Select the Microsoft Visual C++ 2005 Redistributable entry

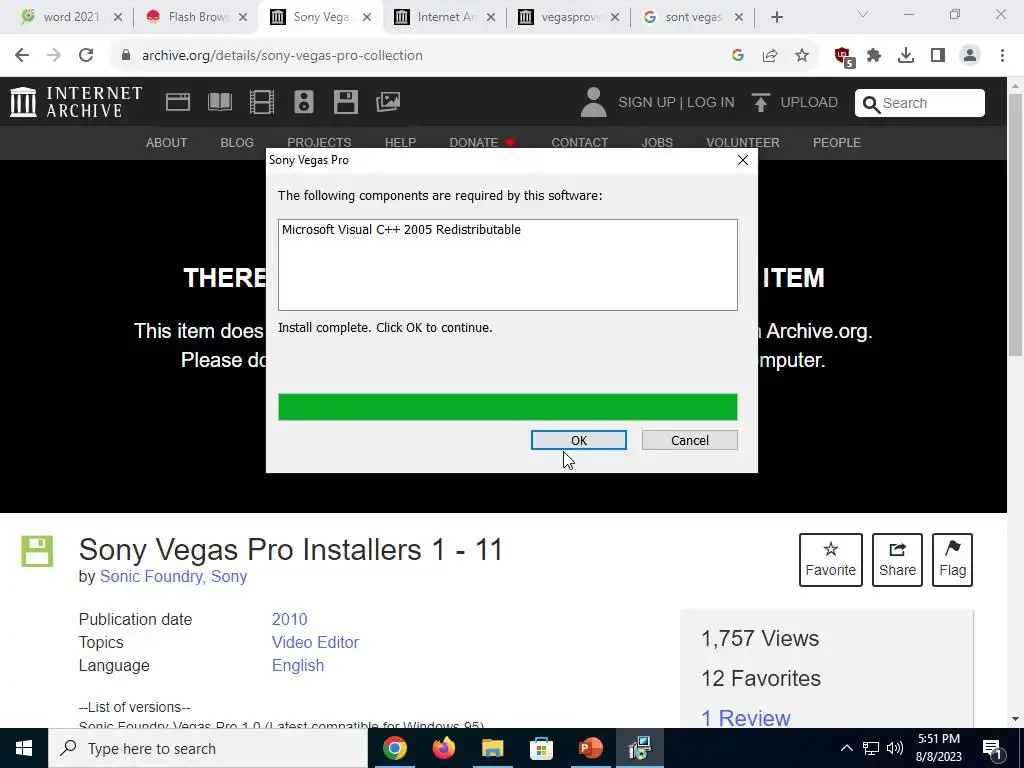tap(402, 230)
